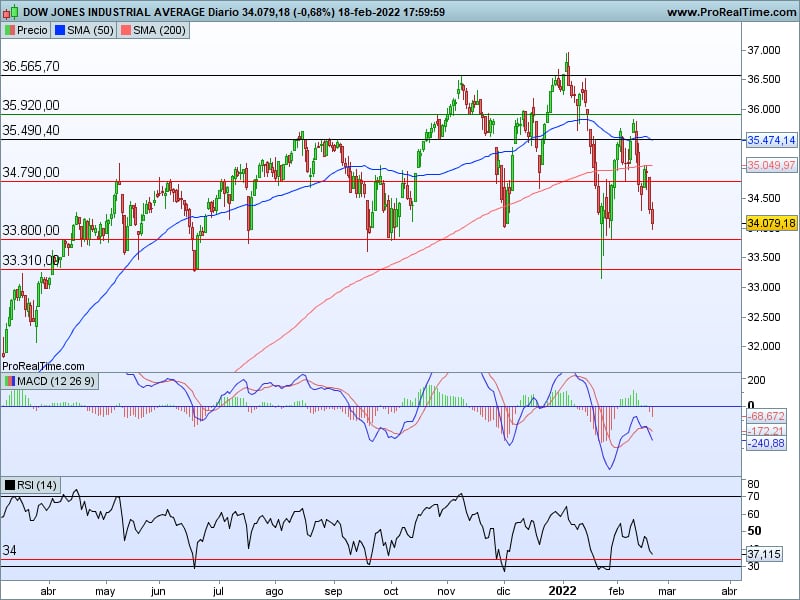
Task: Click the ProRealTime.com text in the chart corner
Action: pos(43,366)
